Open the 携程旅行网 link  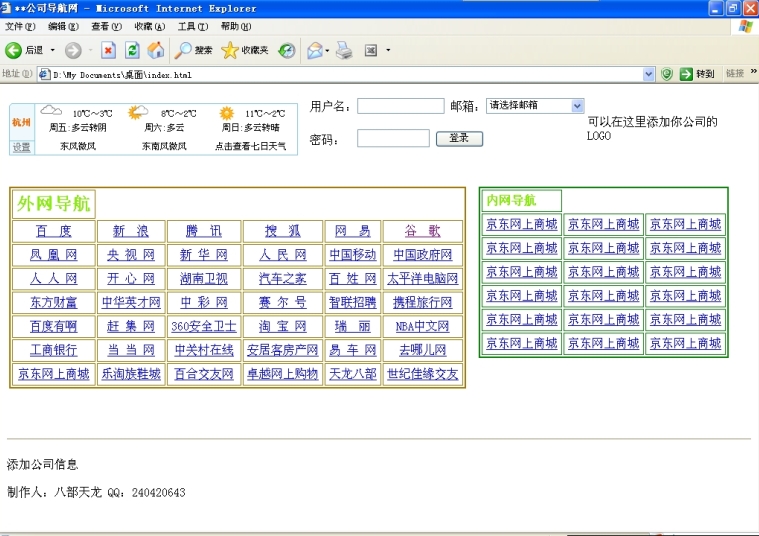click(423, 303)
